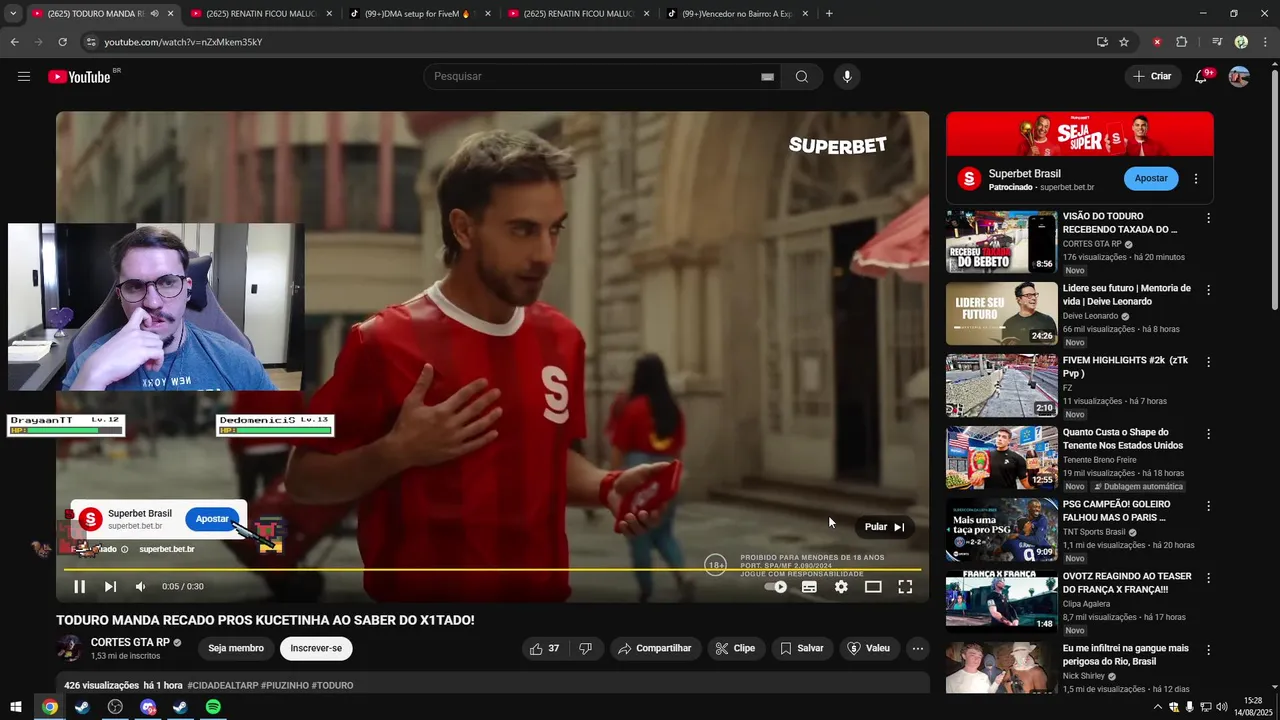The height and width of the screenshot is (720, 1280).
Task: Open Windows Start menu
Action: point(16,707)
